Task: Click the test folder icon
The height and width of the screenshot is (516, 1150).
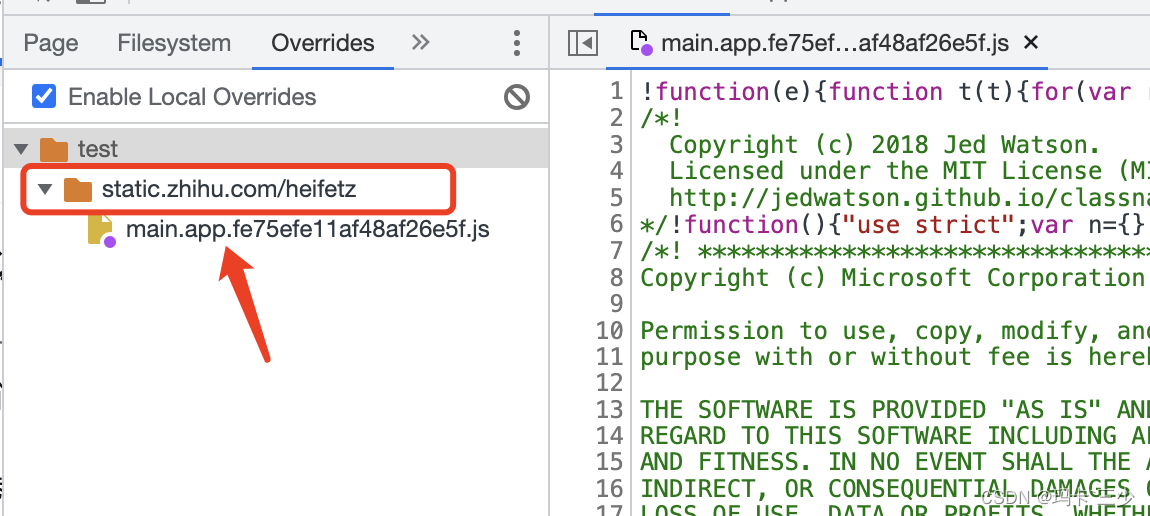Action: pos(54,150)
